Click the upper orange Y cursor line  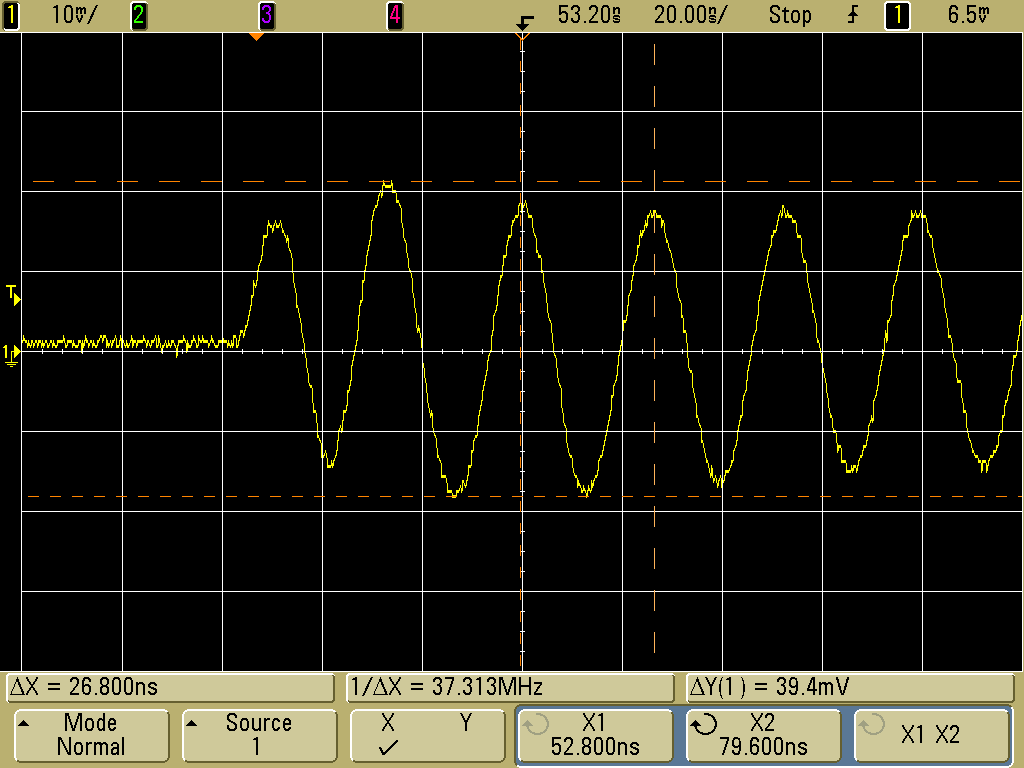click(x=526, y=182)
